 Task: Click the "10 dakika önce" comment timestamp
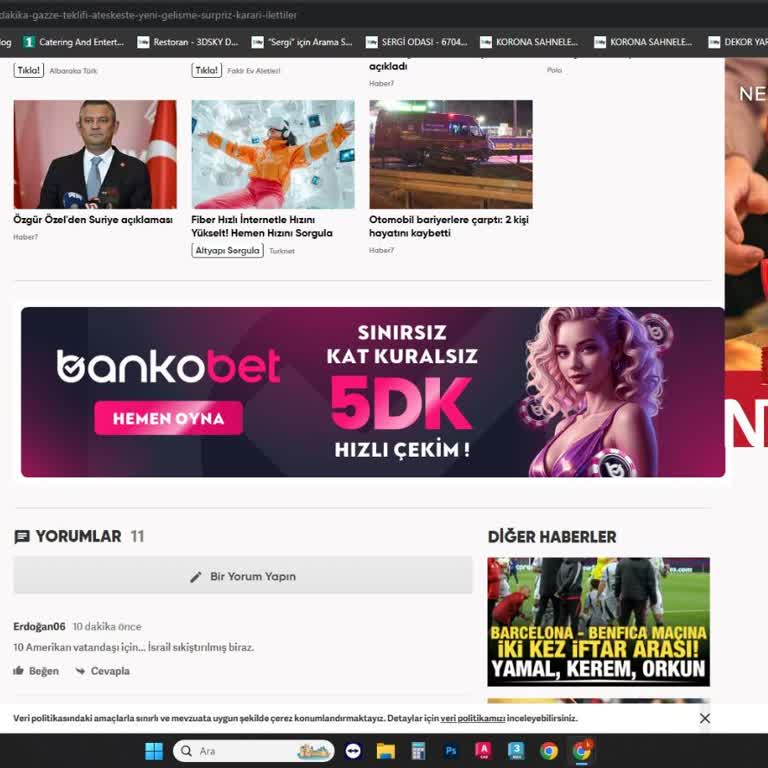pyautogui.click(x=107, y=626)
